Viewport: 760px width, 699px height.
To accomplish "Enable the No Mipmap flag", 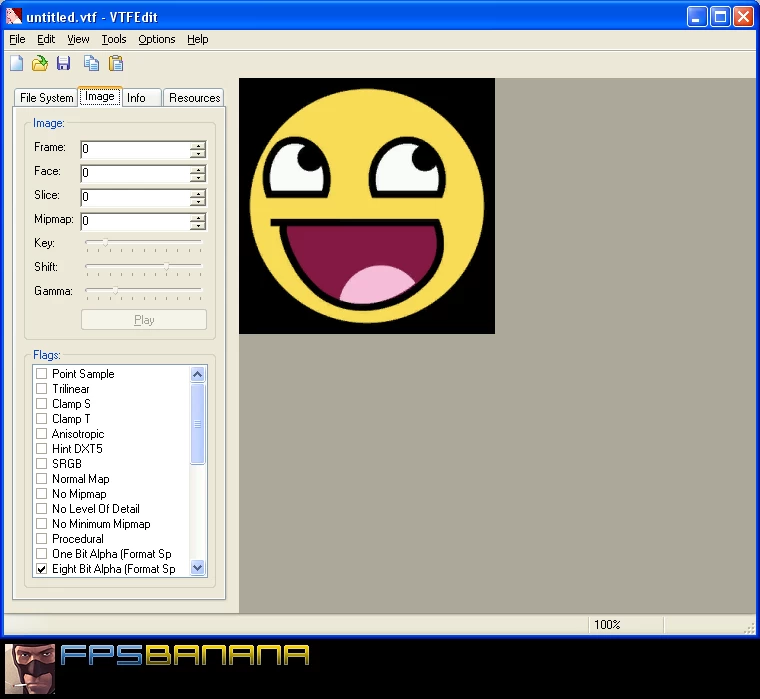I will [42, 494].
